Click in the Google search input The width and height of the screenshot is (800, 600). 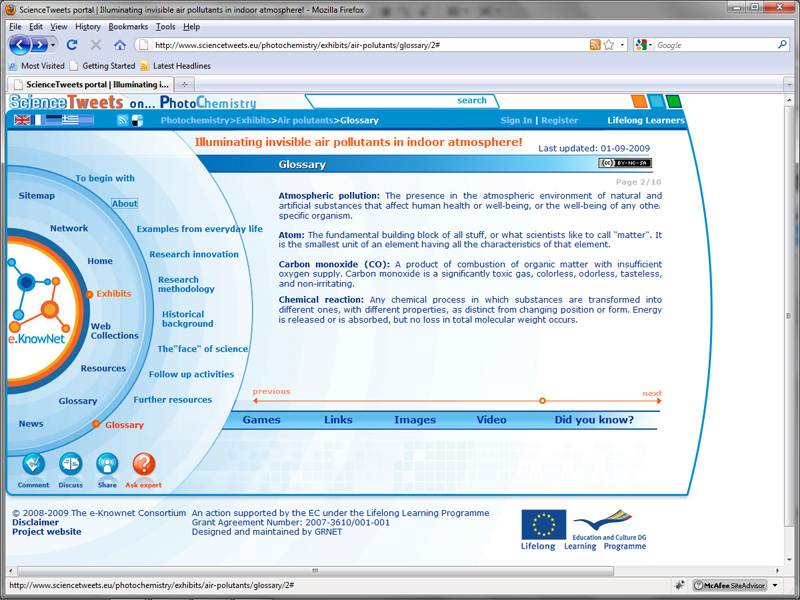(x=715, y=45)
